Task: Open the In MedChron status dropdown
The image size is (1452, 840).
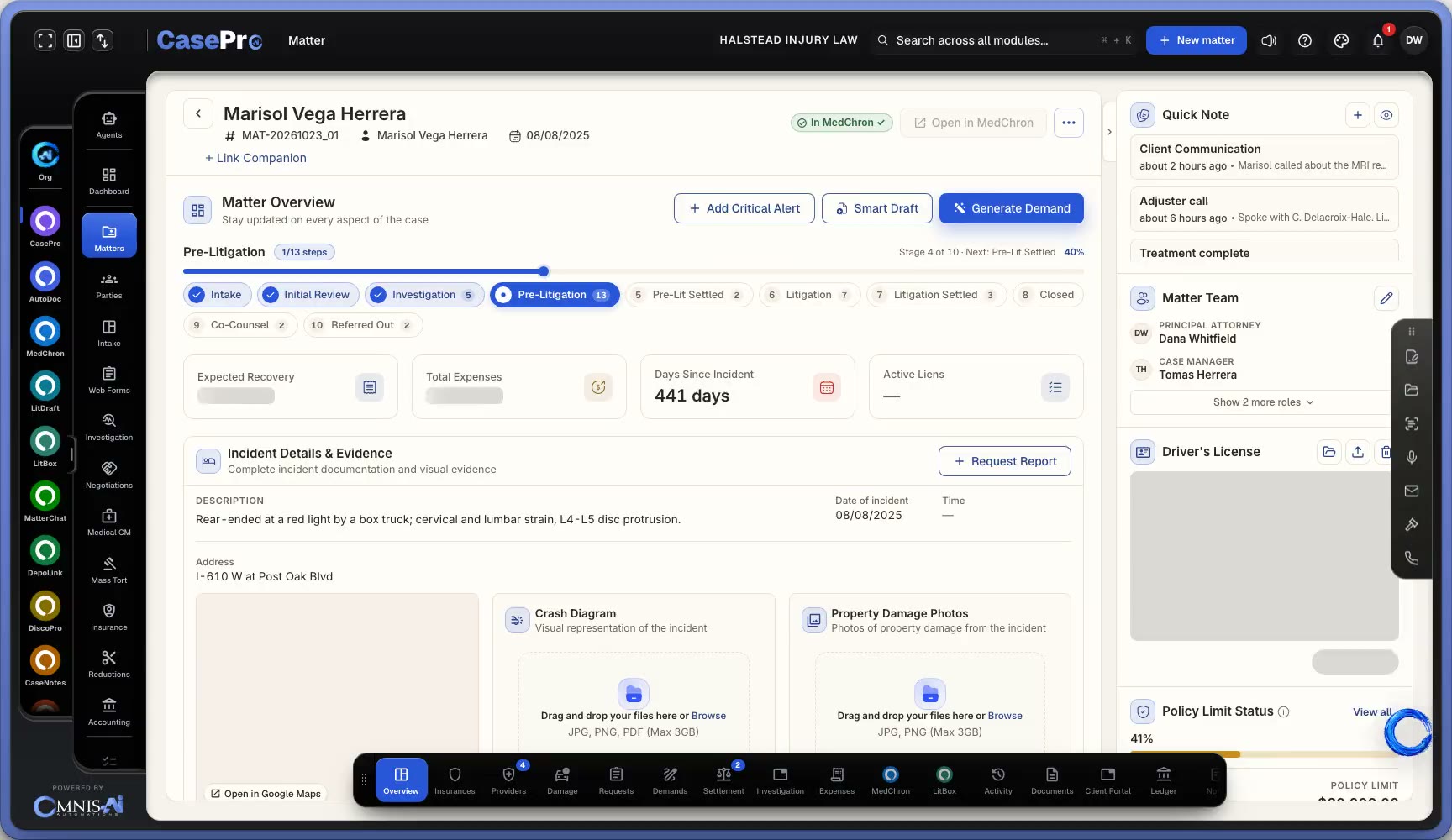Action: point(841,123)
